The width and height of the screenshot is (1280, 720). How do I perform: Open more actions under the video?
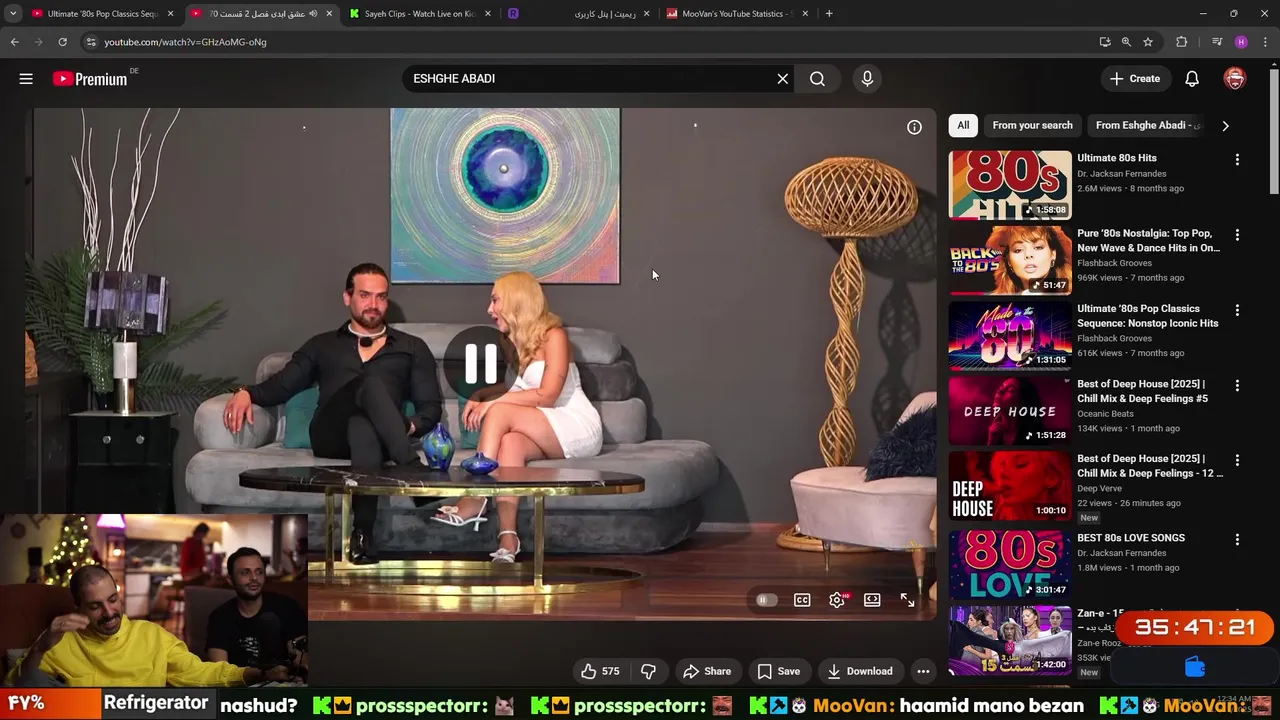click(923, 672)
